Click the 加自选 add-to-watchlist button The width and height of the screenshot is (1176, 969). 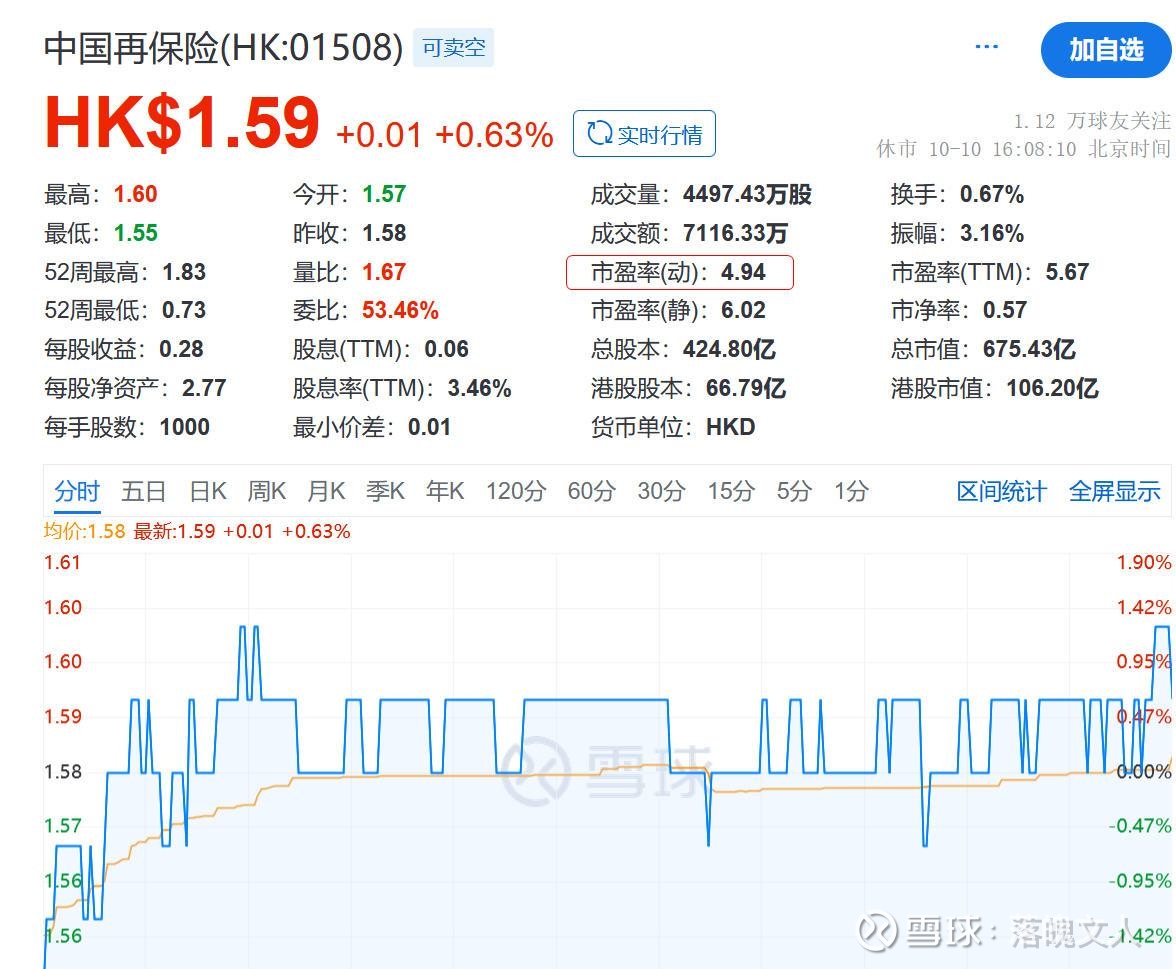pyautogui.click(x=1106, y=50)
